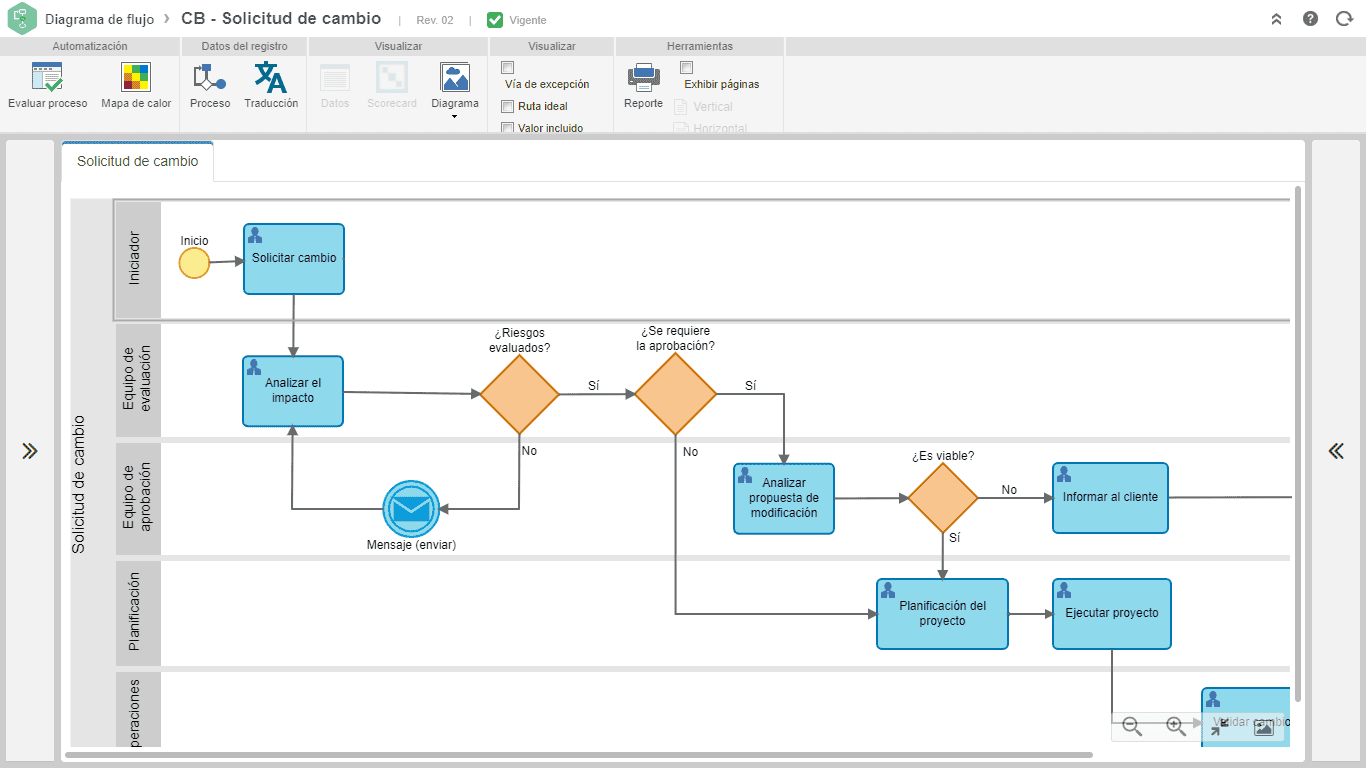
Task: Click the Vigente green check status icon
Action: [495, 20]
